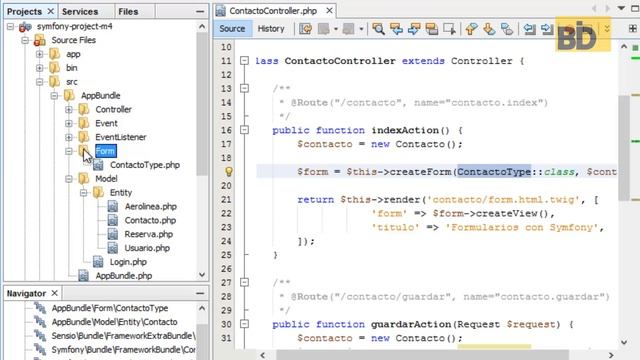Click the symfony-project-m4 project icon

tap(25, 27)
